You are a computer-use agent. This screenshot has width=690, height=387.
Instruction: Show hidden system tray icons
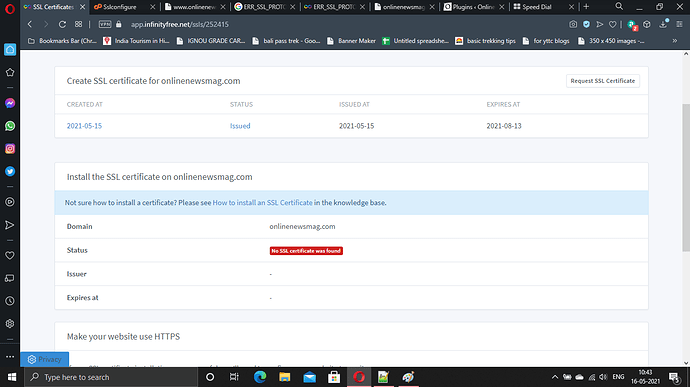(x=554, y=377)
